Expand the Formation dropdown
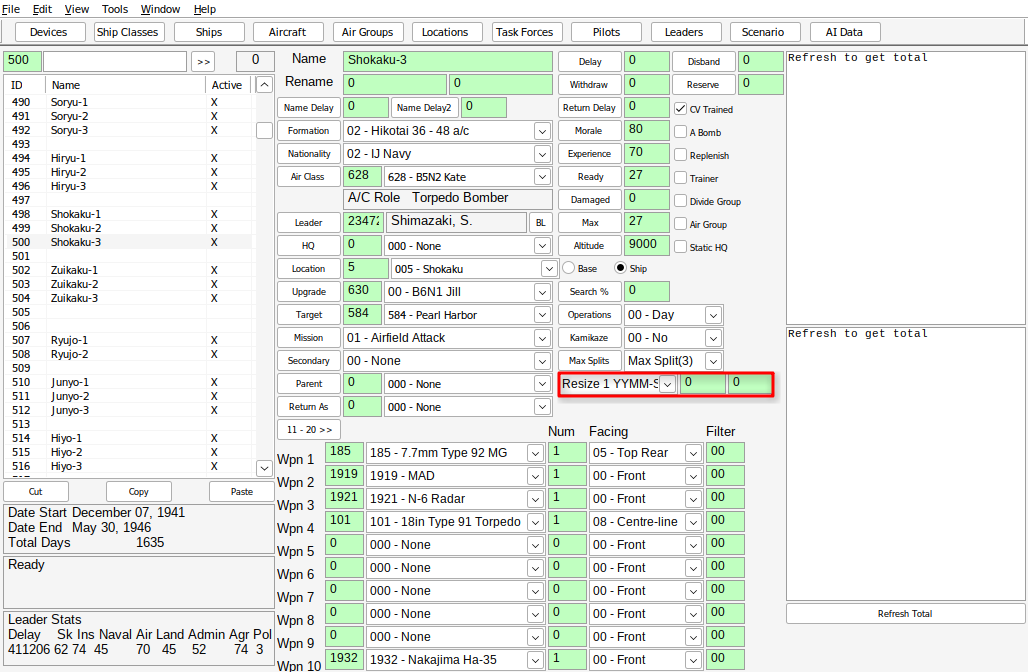The image size is (1028, 672). point(542,131)
